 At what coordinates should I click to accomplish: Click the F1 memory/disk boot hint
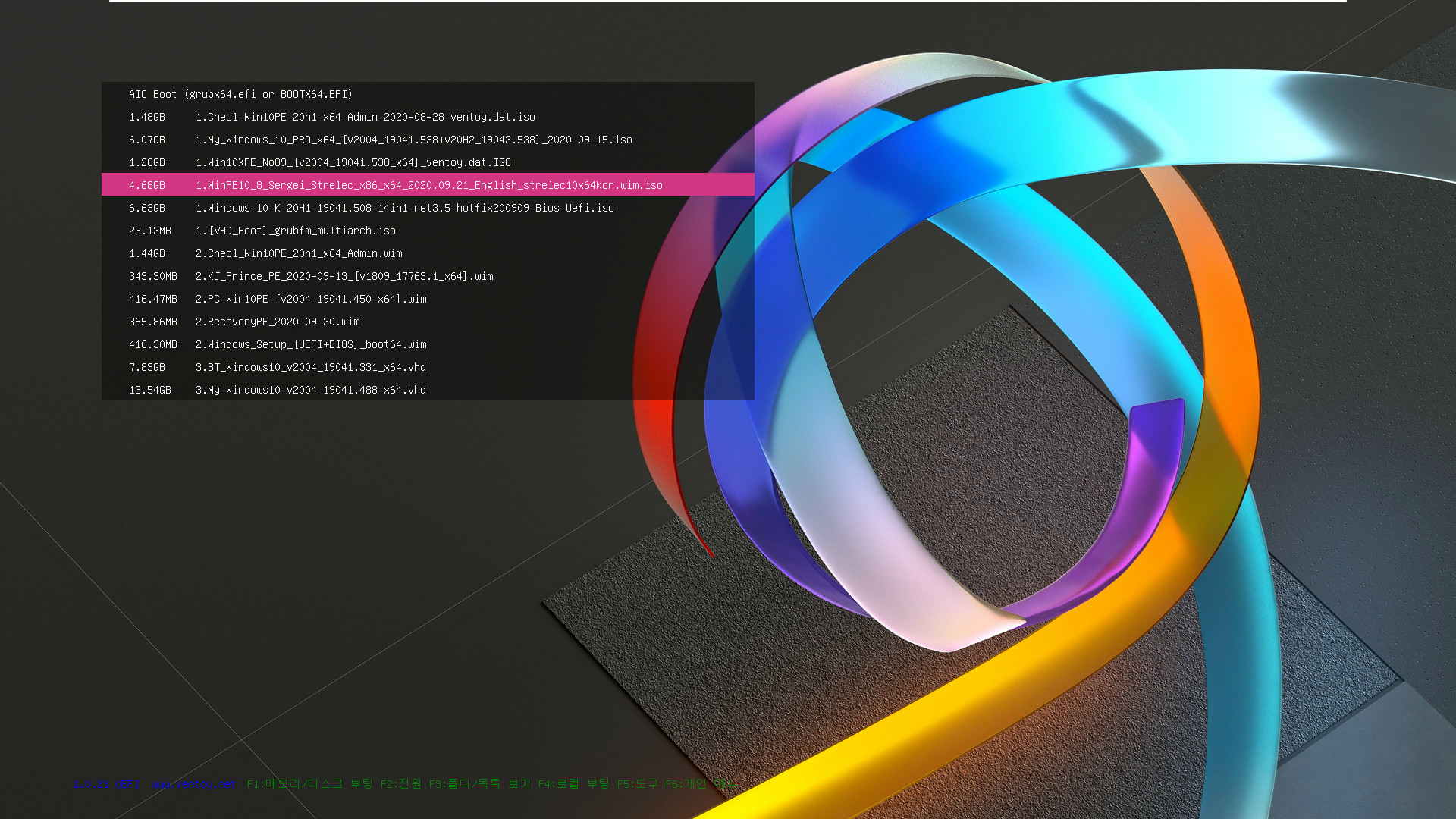point(309,783)
